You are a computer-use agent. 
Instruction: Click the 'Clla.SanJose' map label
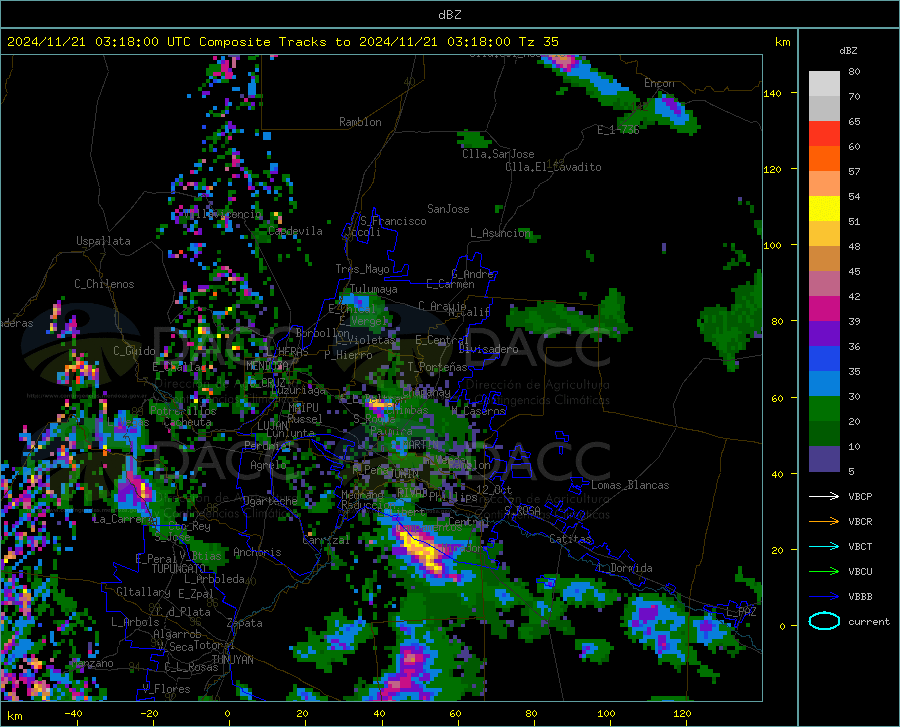pos(498,154)
